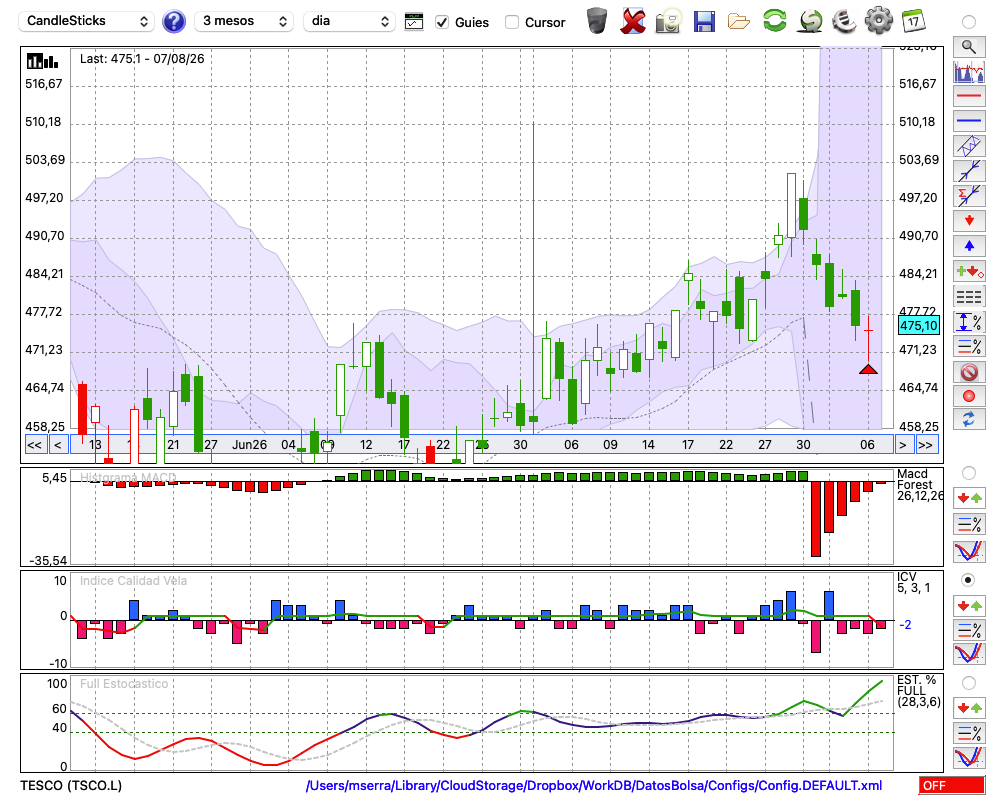Image resolution: width=1000 pixels, height=800 pixels.
Task: Open the folder icon in toolbar
Action: pos(739,22)
